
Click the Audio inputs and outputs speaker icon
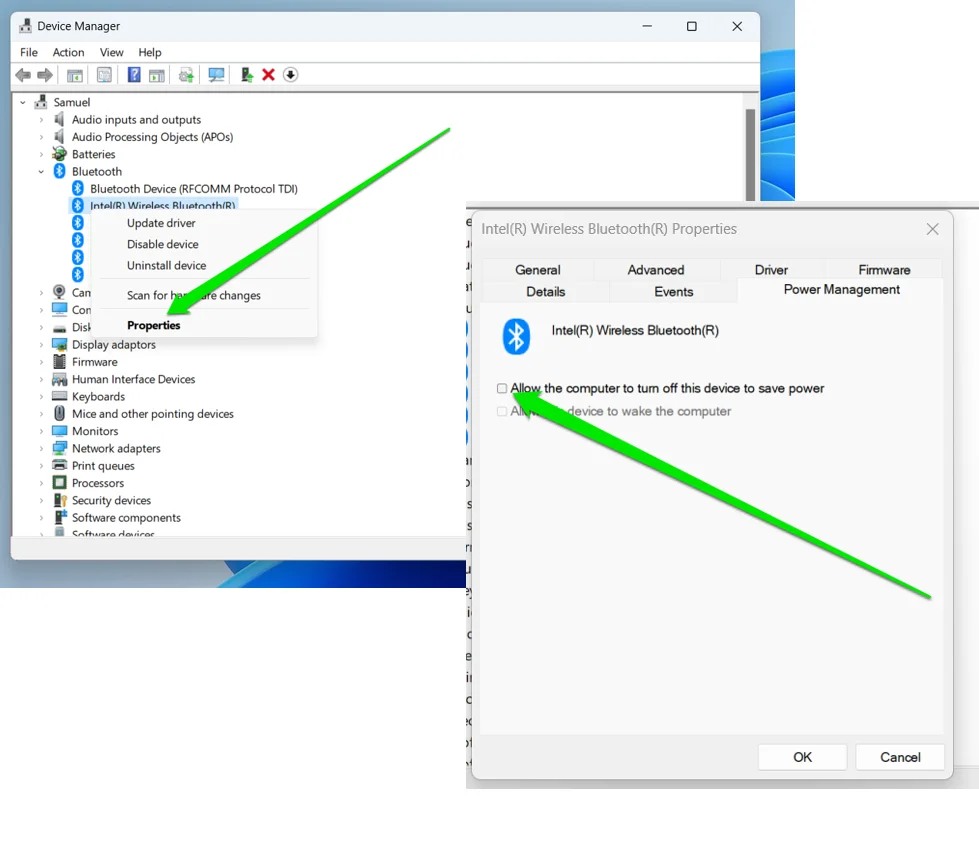click(x=59, y=119)
